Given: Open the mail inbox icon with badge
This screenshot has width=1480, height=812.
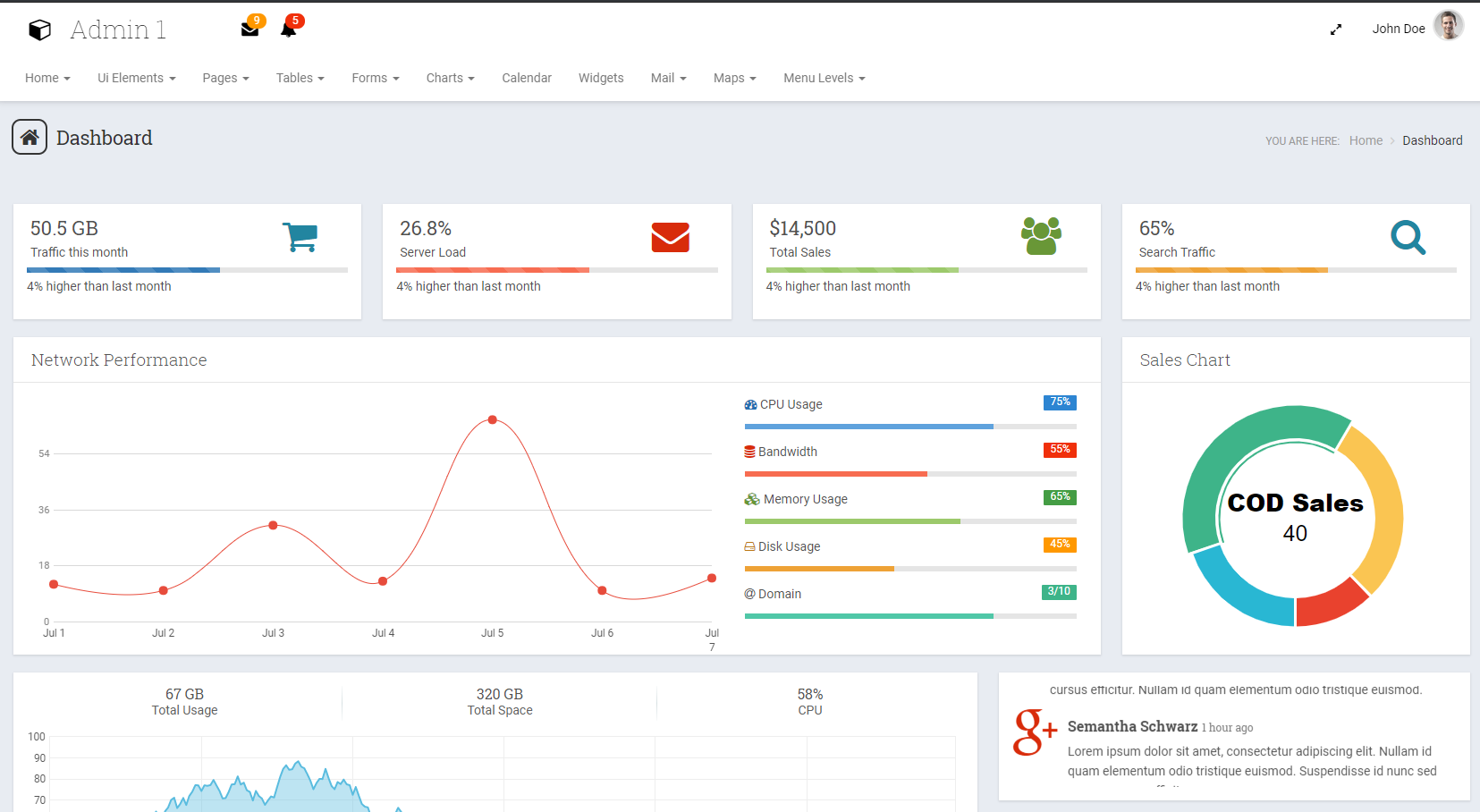Looking at the screenshot, I should click(249, 30).
